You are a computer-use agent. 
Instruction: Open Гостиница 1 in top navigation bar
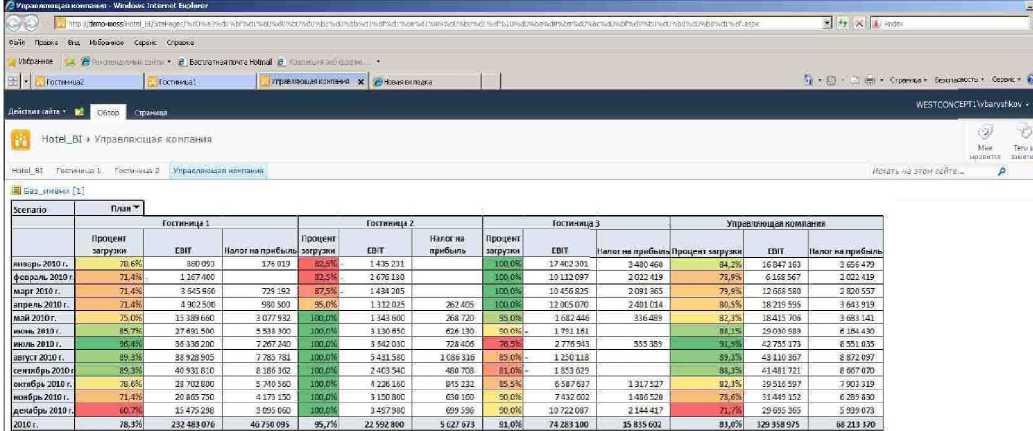pos(79,171)
